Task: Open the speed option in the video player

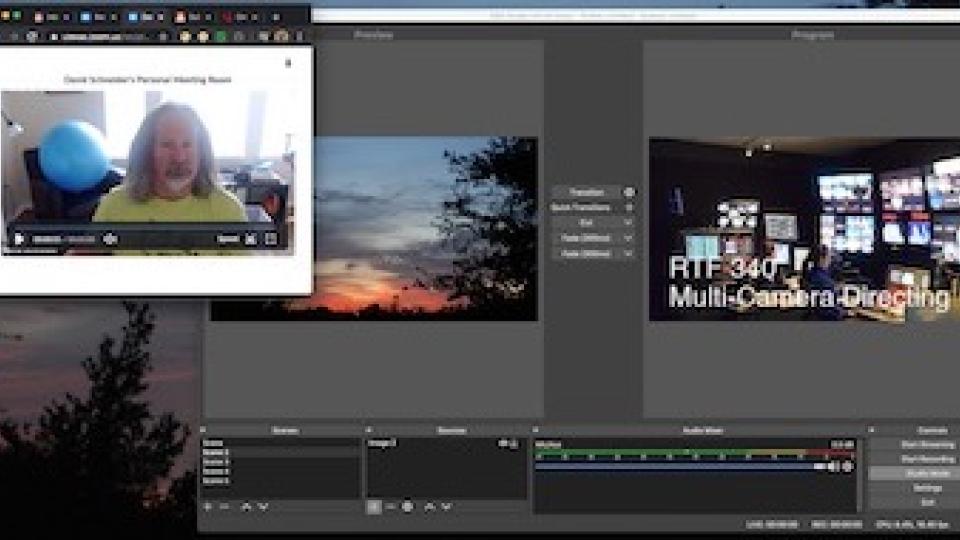Action: [x=228, y=239]
